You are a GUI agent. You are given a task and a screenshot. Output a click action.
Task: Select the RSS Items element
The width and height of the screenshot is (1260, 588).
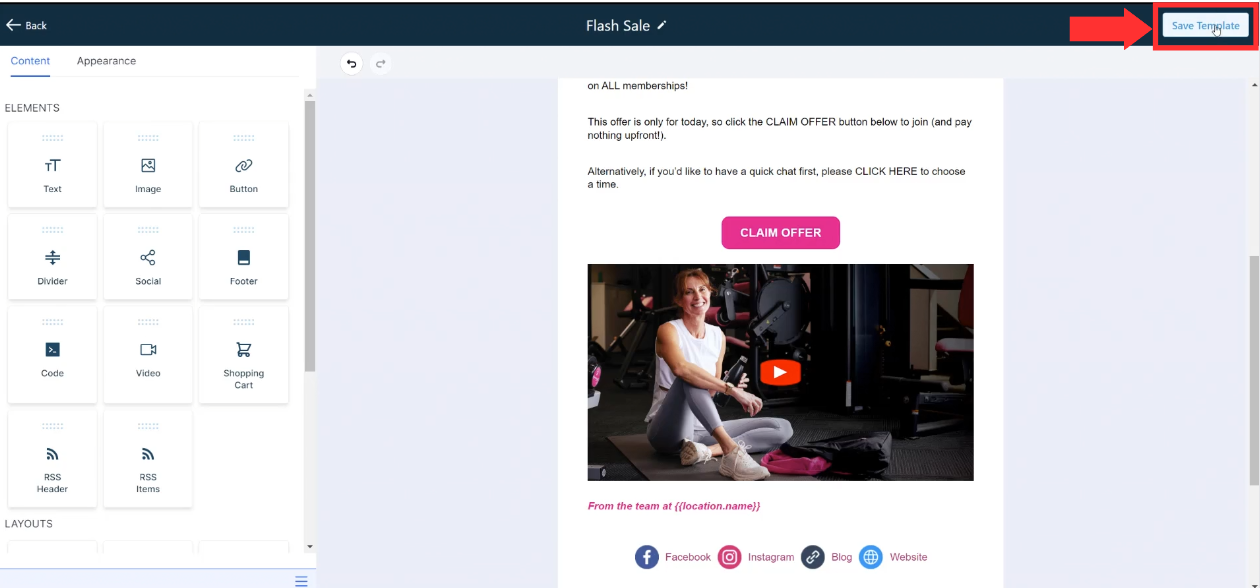point(148,459)
